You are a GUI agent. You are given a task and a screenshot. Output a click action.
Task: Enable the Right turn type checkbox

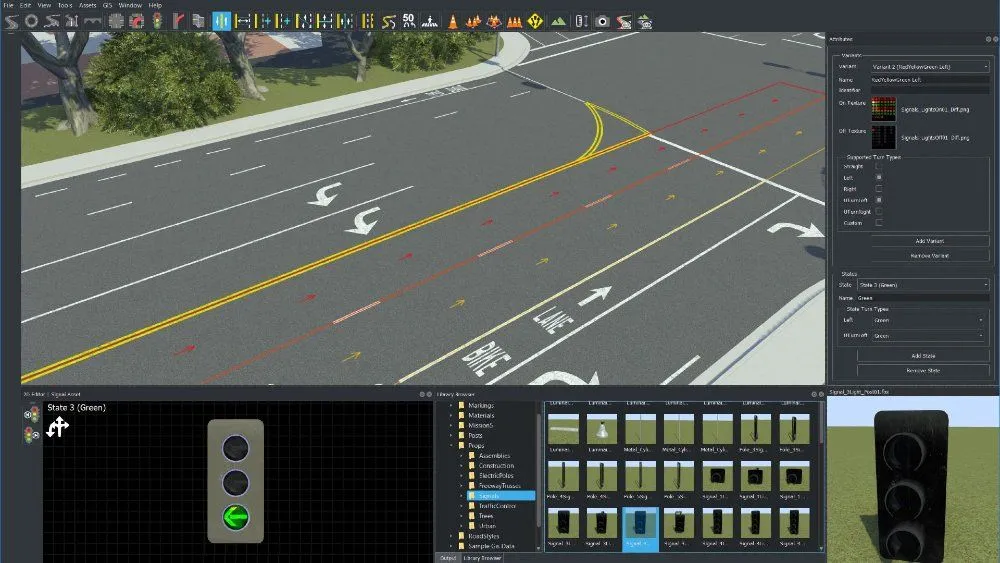point(879,189)
